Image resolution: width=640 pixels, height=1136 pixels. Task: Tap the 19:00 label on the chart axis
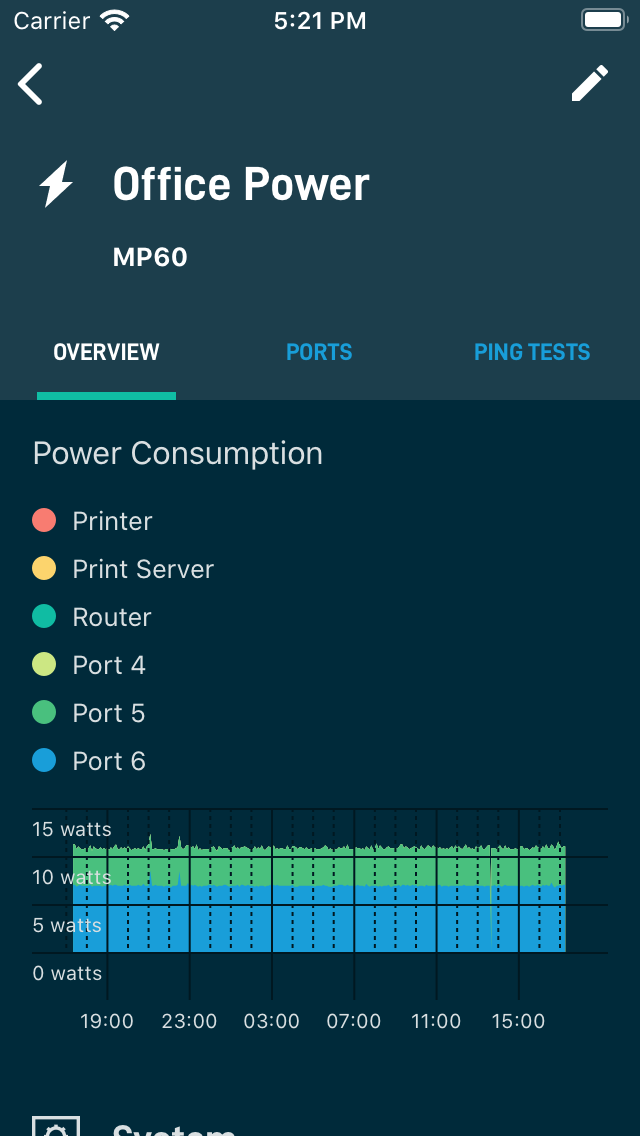(x=107, y=1021)
